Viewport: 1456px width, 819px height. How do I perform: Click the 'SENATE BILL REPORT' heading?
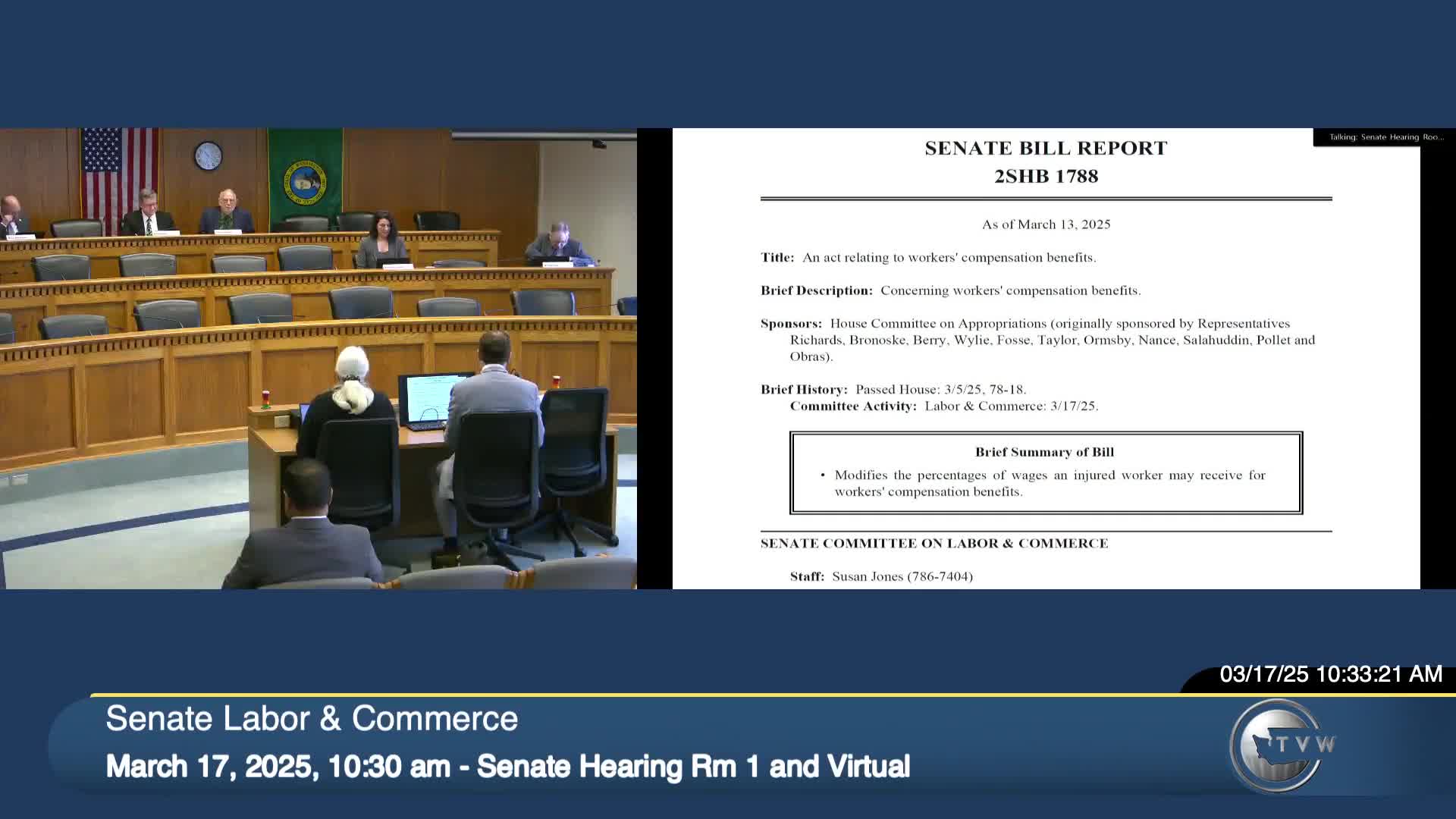1046,149
